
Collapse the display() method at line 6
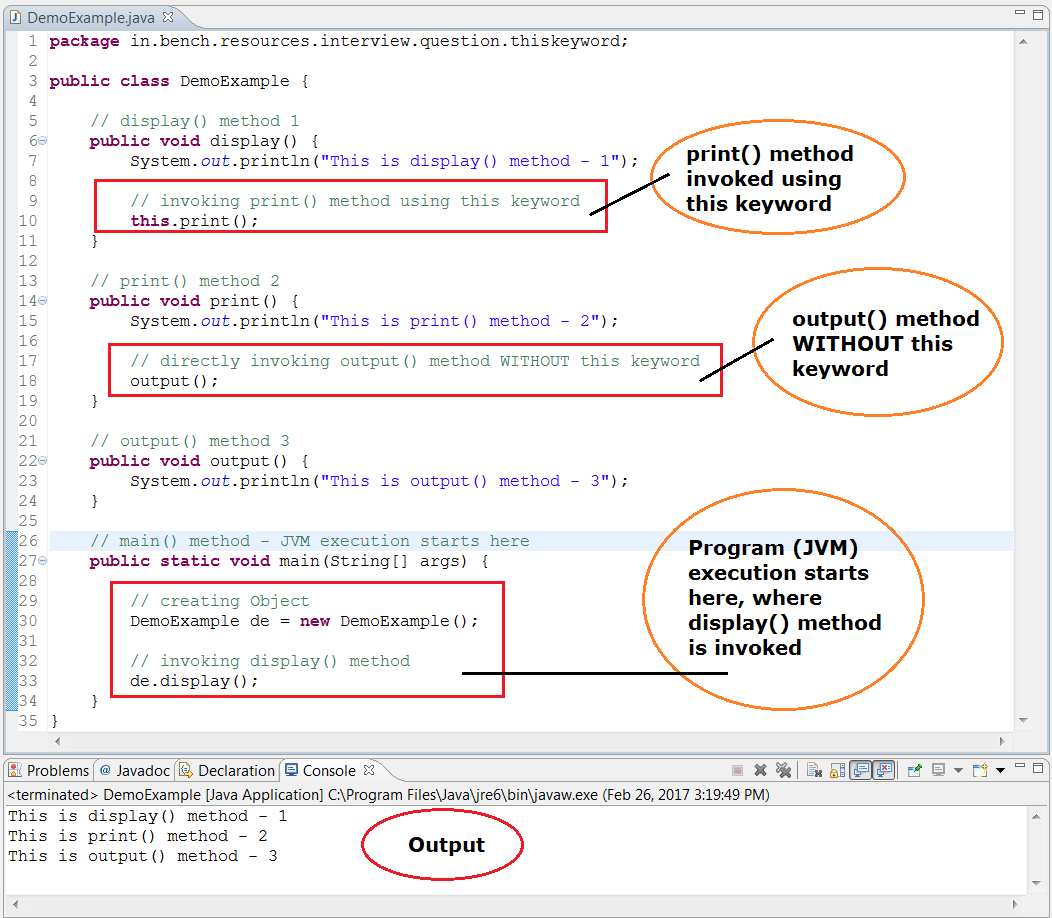[x=41, y=140]
